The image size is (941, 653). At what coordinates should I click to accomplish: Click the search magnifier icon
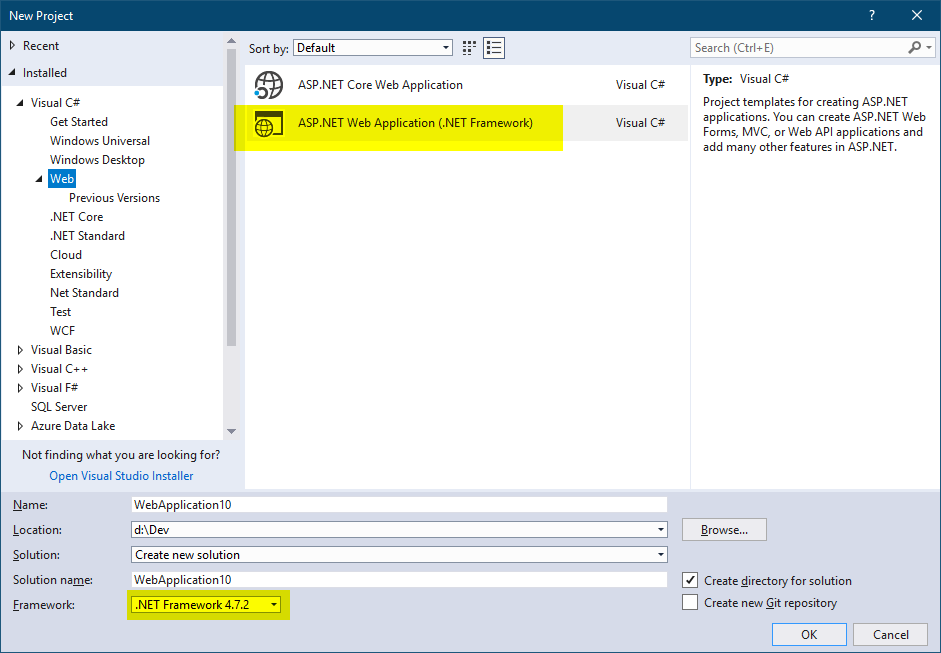point(915,47)
